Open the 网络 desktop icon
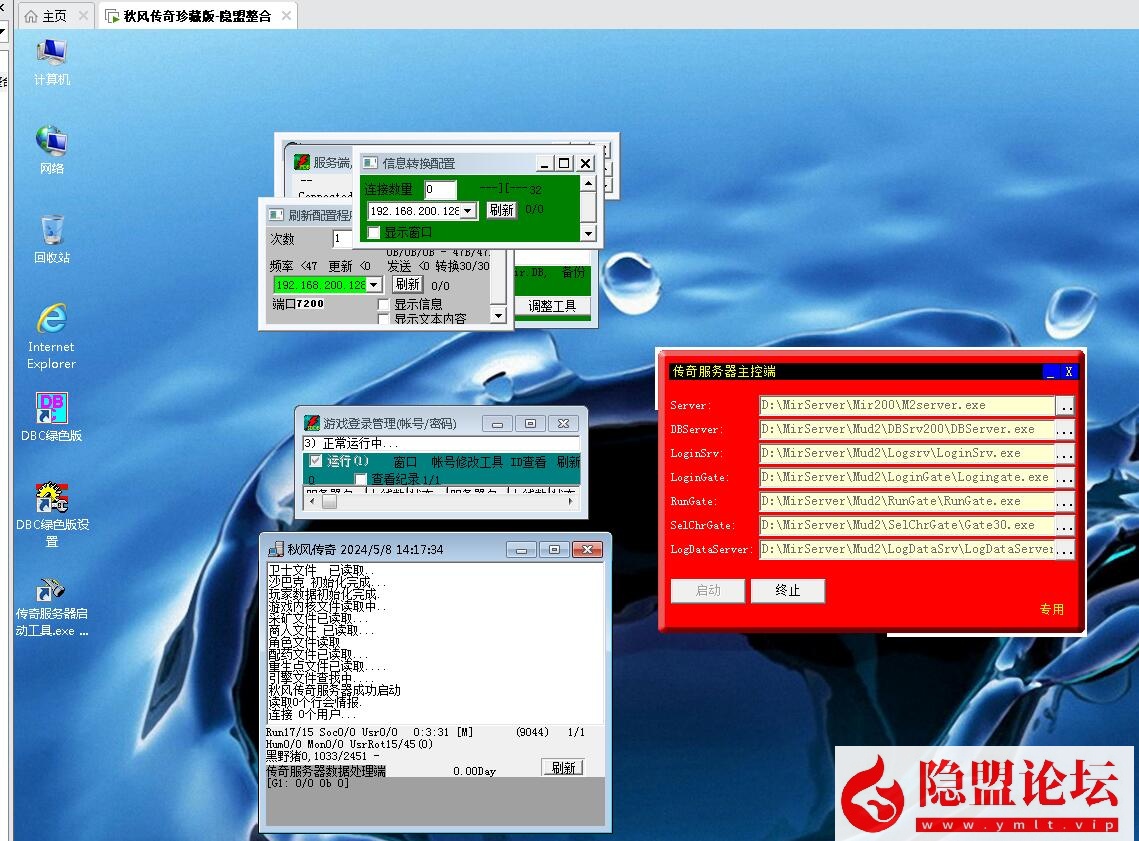Image resolution: width=1139 pixels, height=841 pixels. [52, 150]
